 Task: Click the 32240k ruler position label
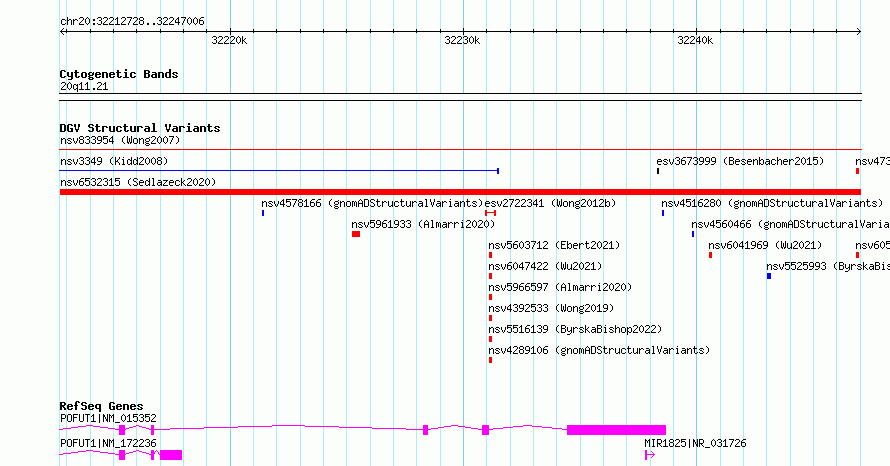[x=695, y=40]
